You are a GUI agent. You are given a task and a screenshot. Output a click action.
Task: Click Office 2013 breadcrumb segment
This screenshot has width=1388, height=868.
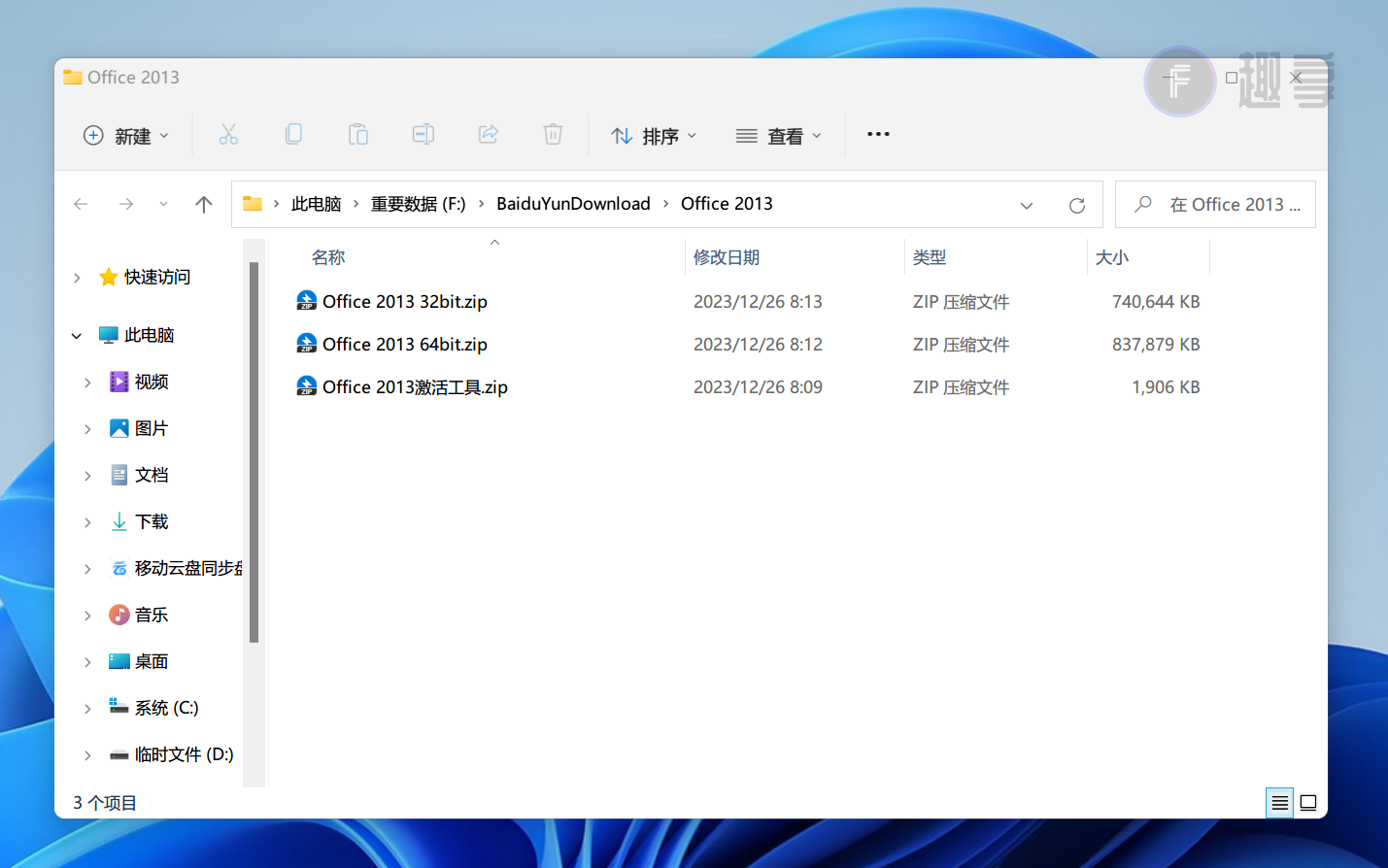point(727,204)
